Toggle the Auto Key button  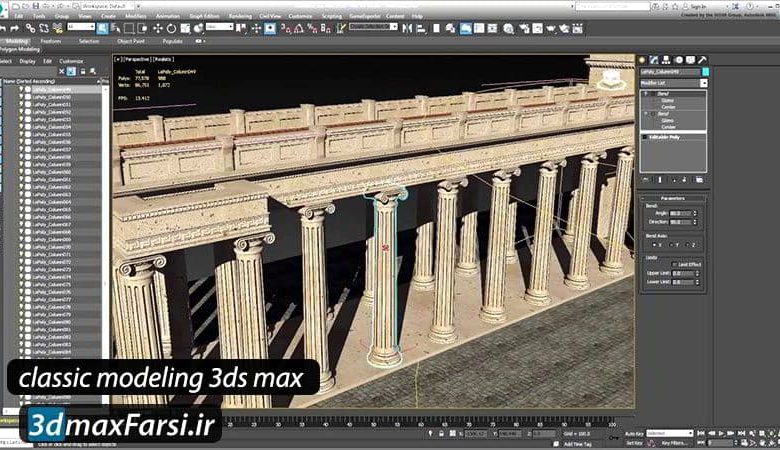tap(634, 434)
